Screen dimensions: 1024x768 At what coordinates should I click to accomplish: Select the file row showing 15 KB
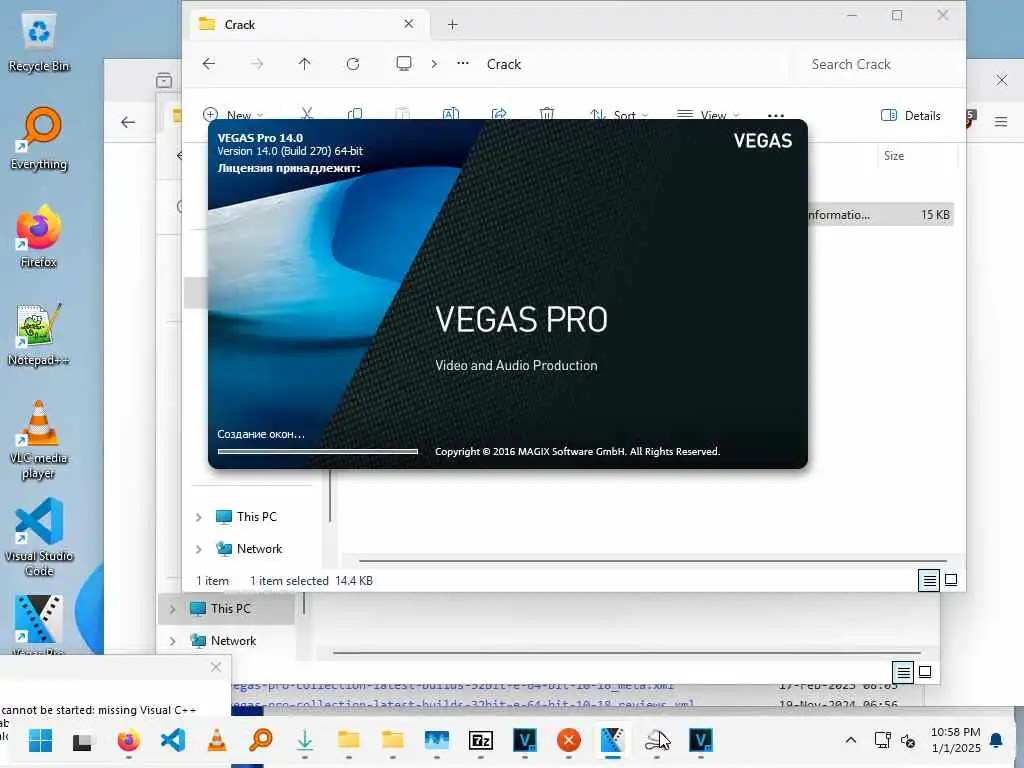coord(880,215)
